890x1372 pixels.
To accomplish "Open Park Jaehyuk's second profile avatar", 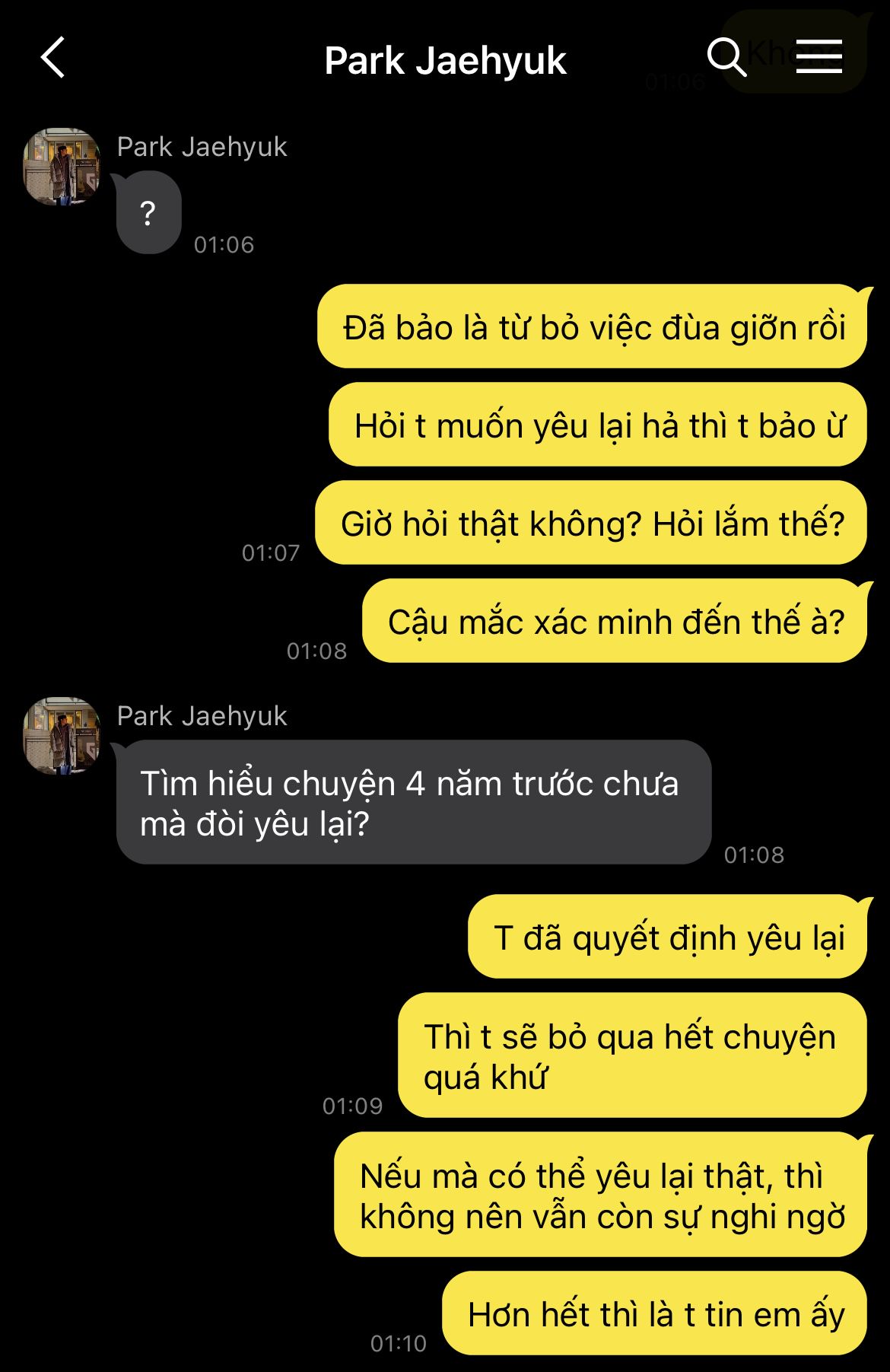I will [x=62, y=736].
